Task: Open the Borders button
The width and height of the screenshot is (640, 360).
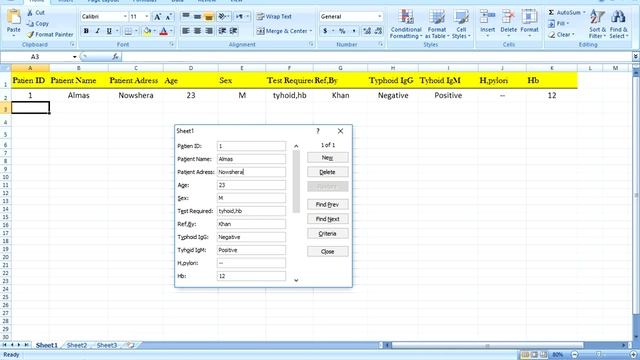Action: click(128, 31)
